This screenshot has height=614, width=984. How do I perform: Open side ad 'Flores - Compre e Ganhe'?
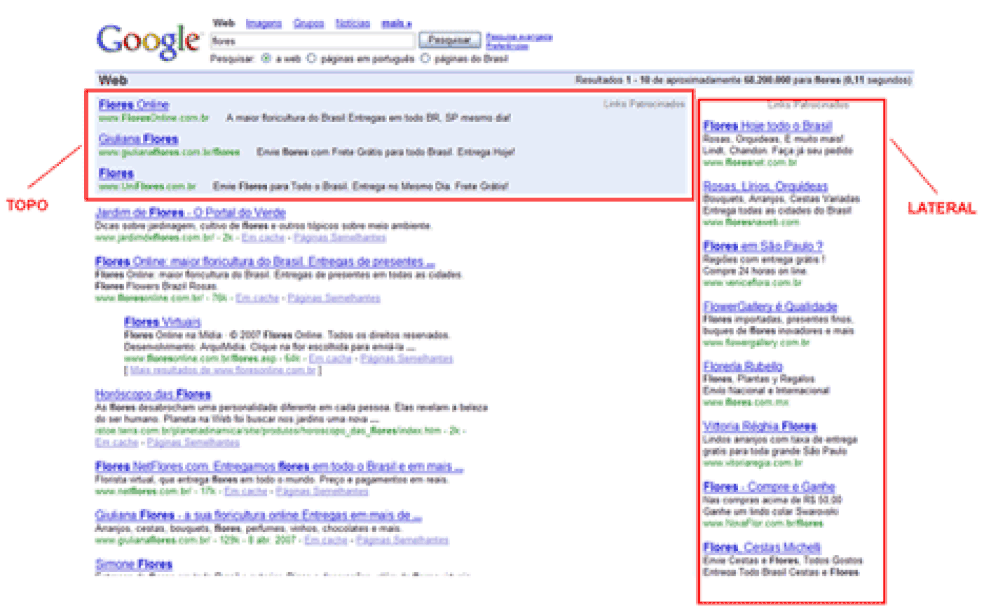(x=769, y=487)
